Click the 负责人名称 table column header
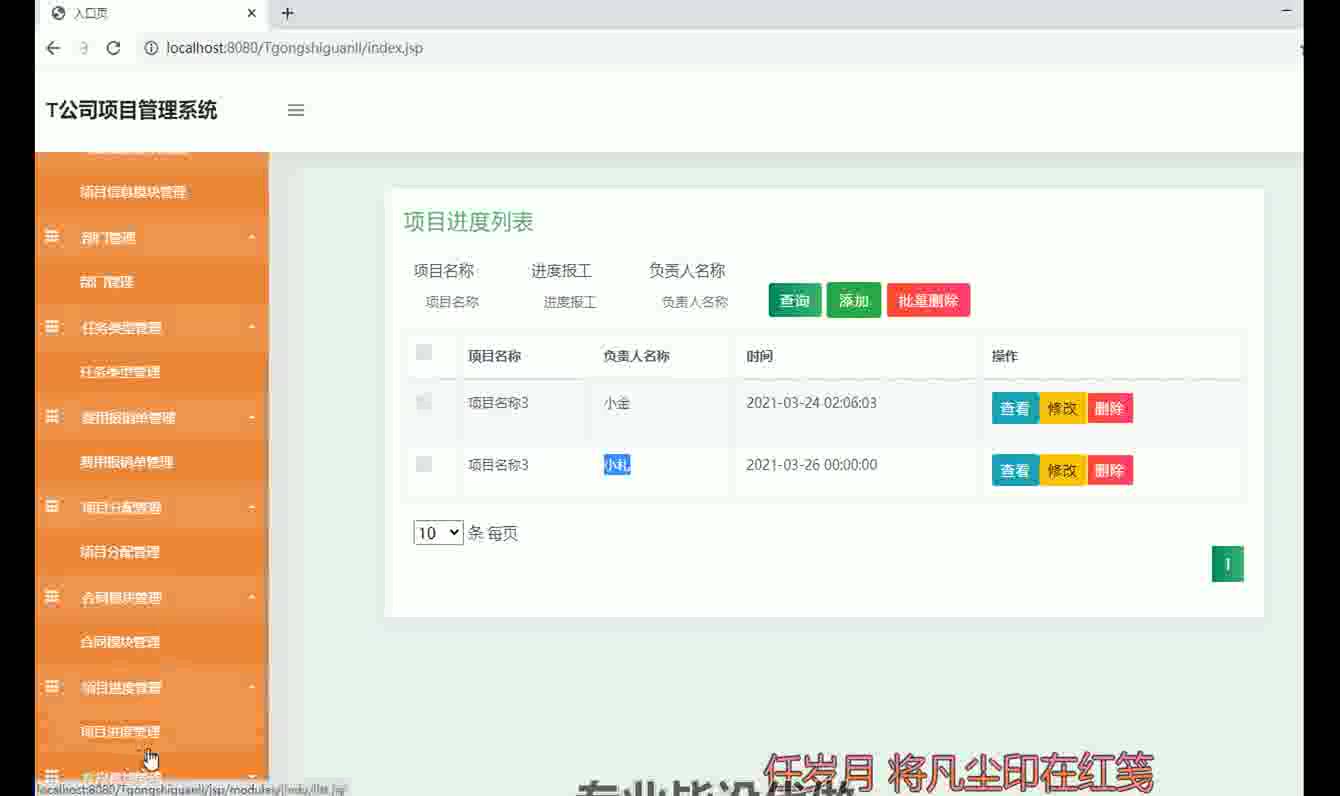1340x796 pixels. pyautogui.click(x=636, y=356)
